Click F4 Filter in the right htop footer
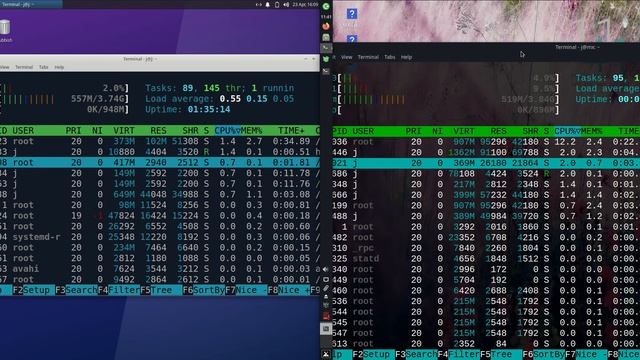 click(x=458, y=354)
